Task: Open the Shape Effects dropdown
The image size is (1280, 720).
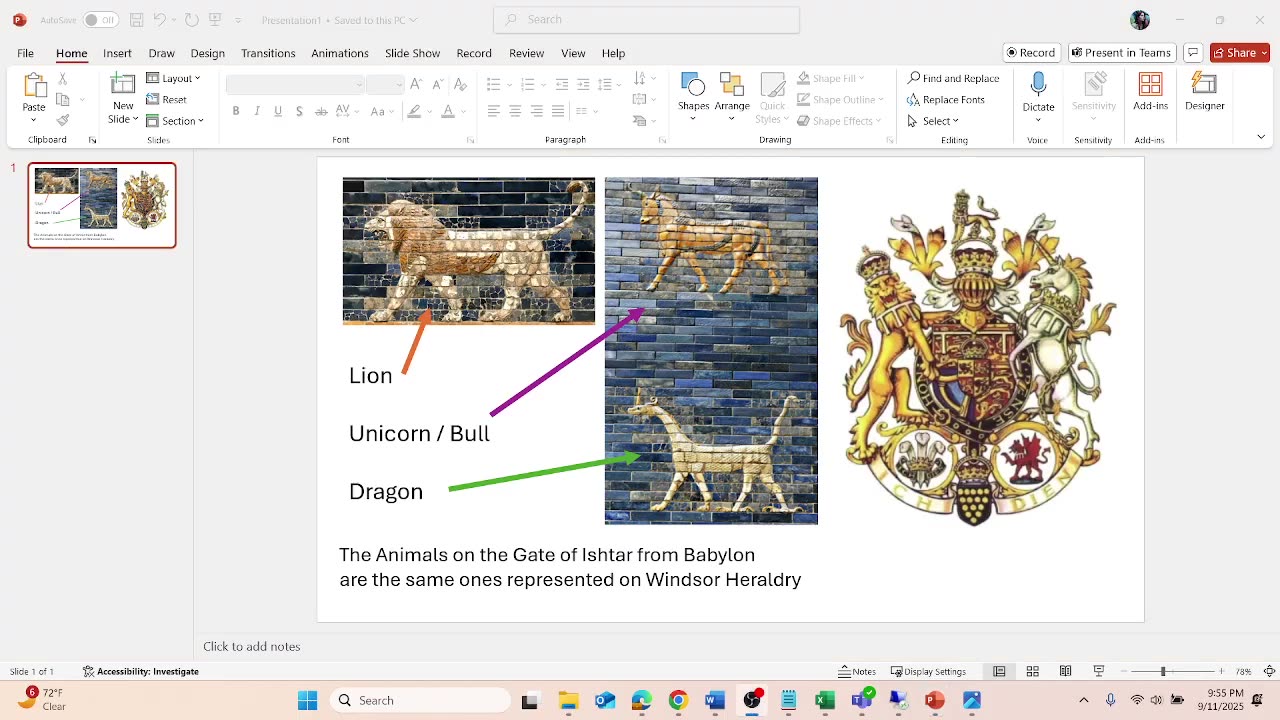Action: coord(839,121)
